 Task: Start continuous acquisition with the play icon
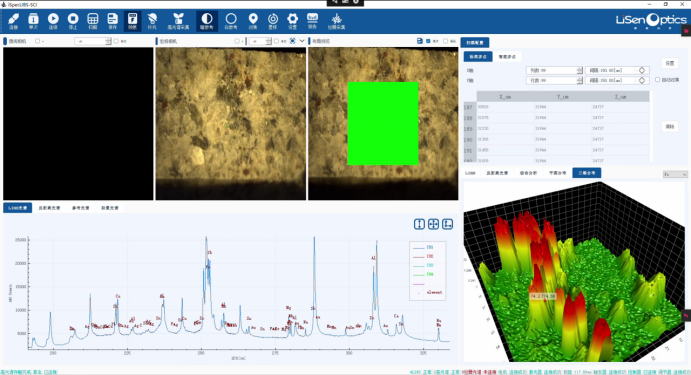[x=53, y=20]
